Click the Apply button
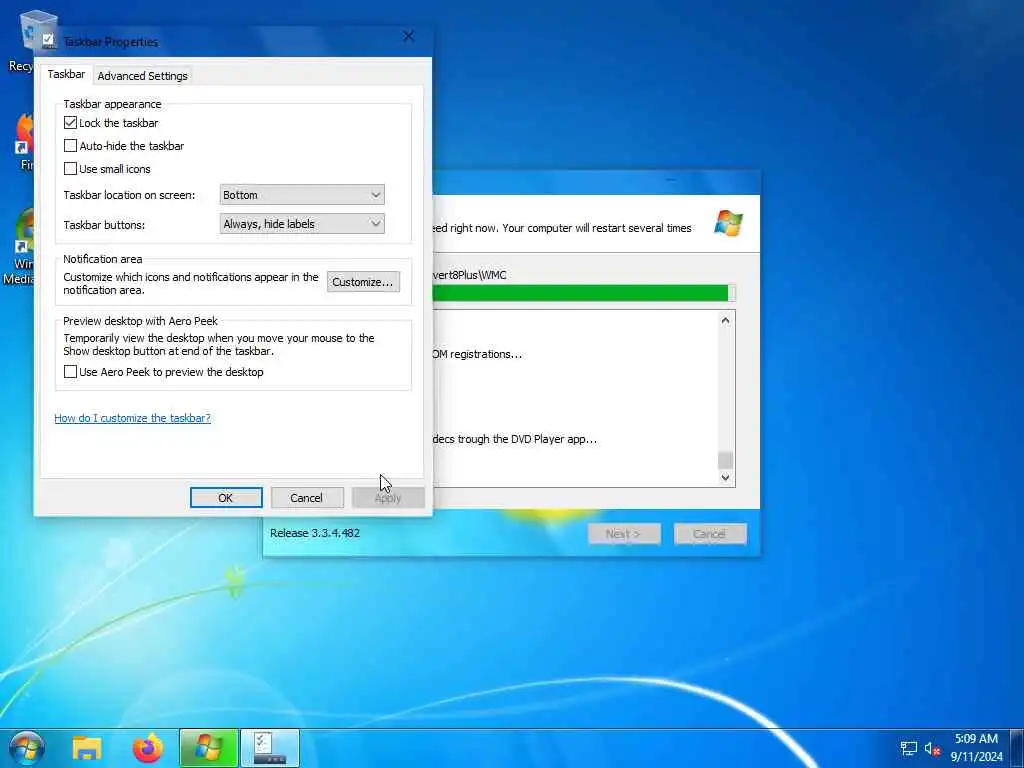Screen dimensions: 1024x768 coord(388,498)
